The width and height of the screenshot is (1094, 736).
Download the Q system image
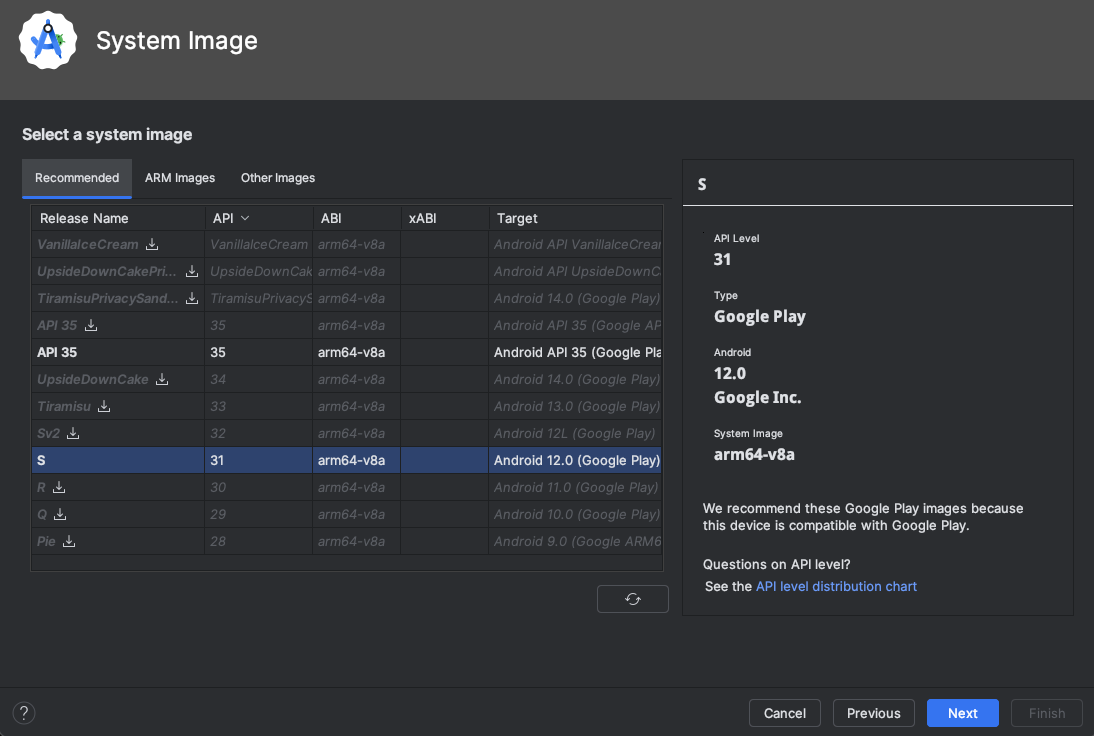(x=60, y=514)
